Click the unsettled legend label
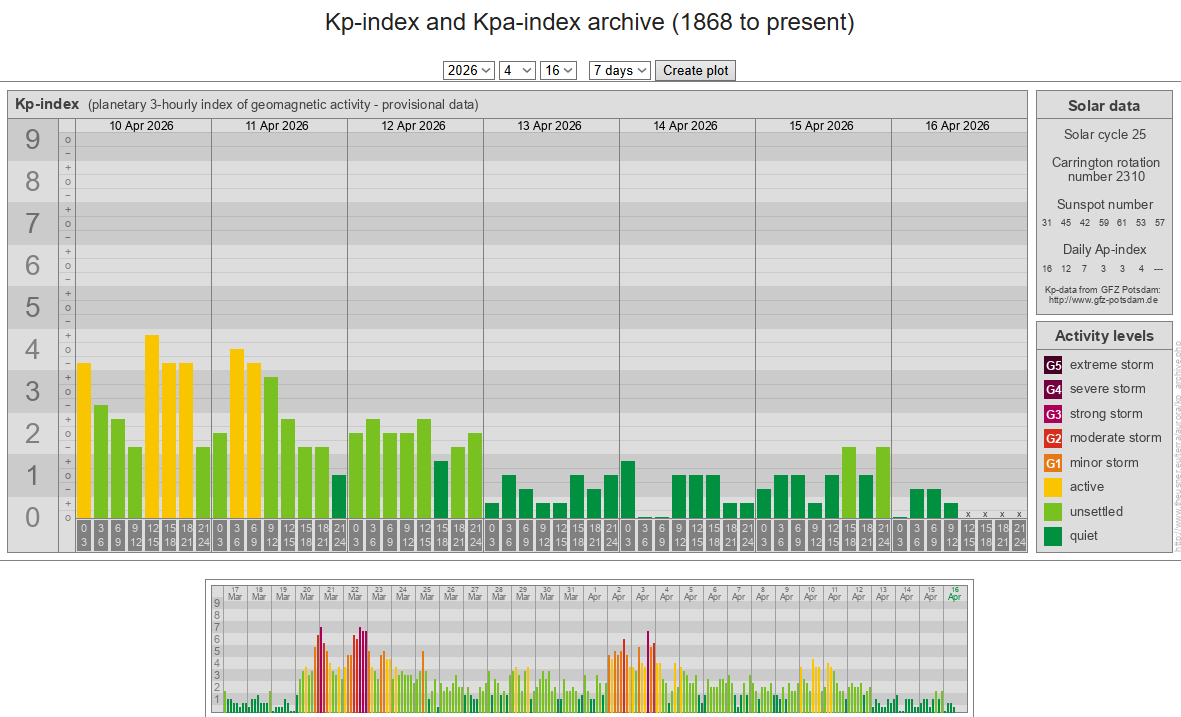 click(x=1096, y=511)
